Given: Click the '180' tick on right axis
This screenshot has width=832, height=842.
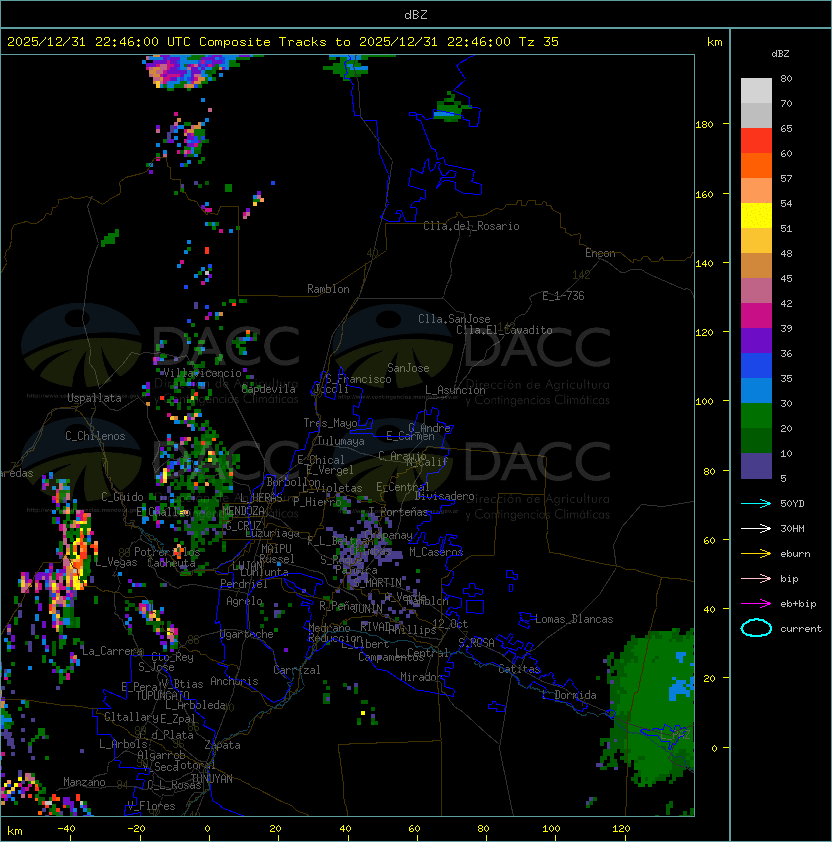Looking at the screenshot, I should pyautogui.click(x=704, y=125).
